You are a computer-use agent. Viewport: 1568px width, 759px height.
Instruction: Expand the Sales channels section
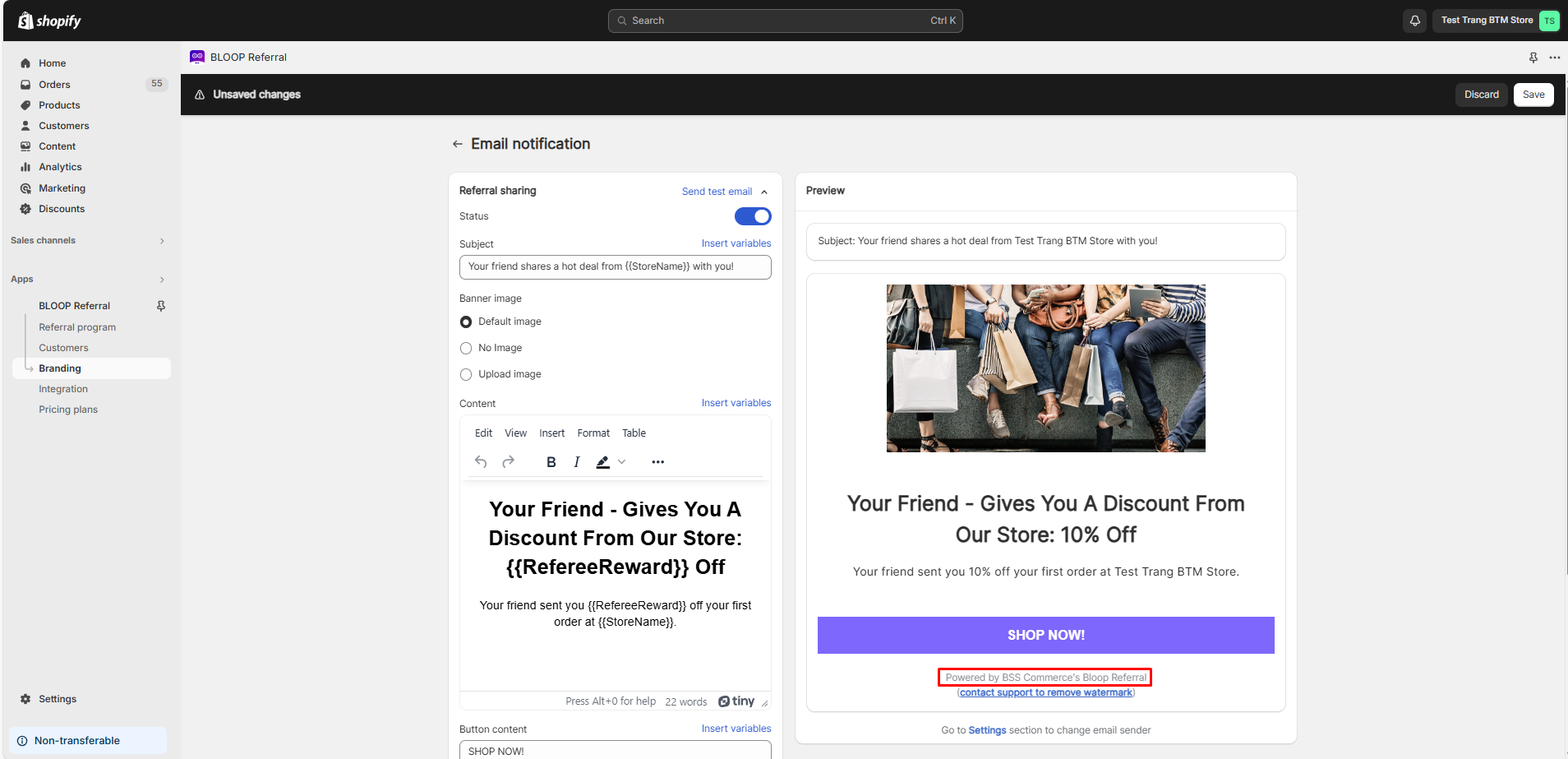point(162,241)
